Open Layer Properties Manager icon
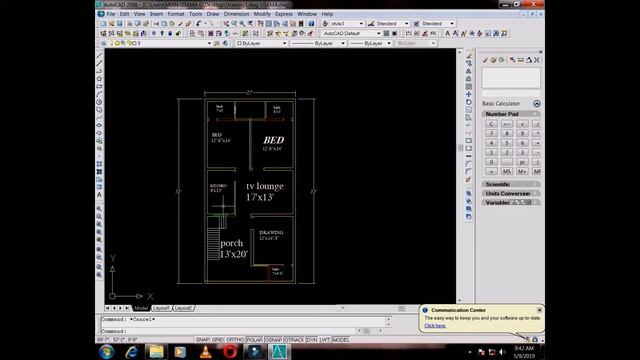Screen dimensions: 640x360 coord(103,43)
